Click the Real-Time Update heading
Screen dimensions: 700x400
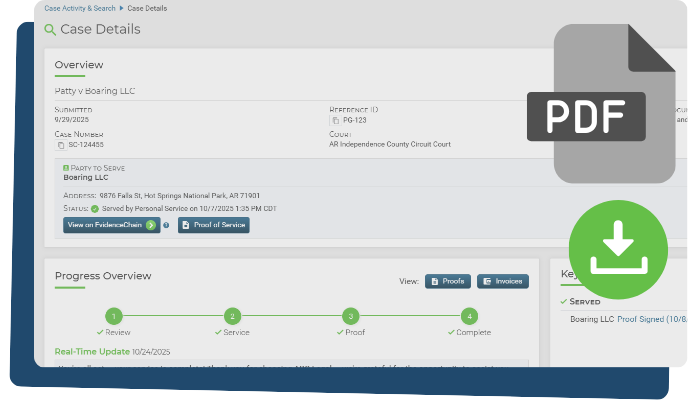click(92, 352)
